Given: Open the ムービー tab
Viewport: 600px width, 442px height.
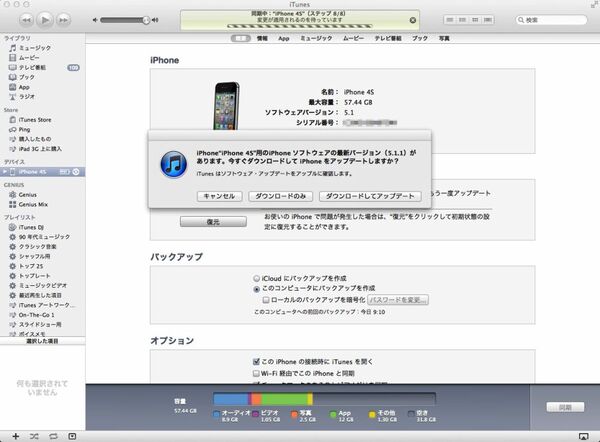Looking at the screenshot, I should pos(353,38).
